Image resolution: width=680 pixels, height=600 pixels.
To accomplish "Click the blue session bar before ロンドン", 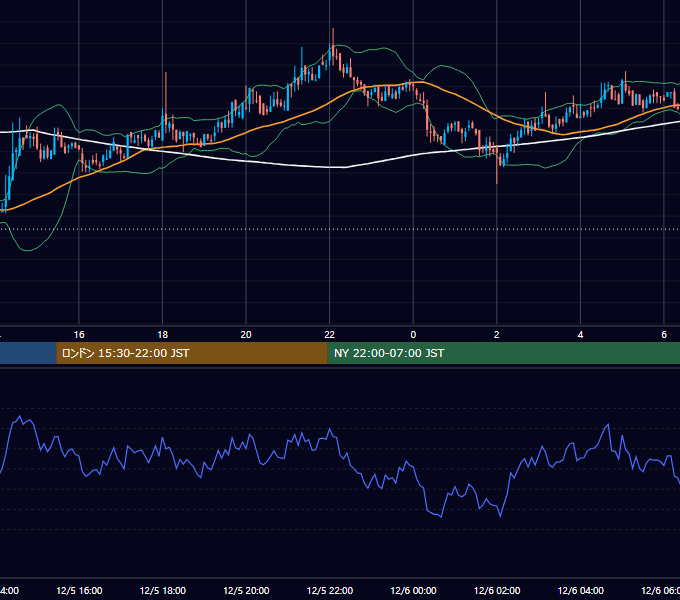I will [28, 353].
